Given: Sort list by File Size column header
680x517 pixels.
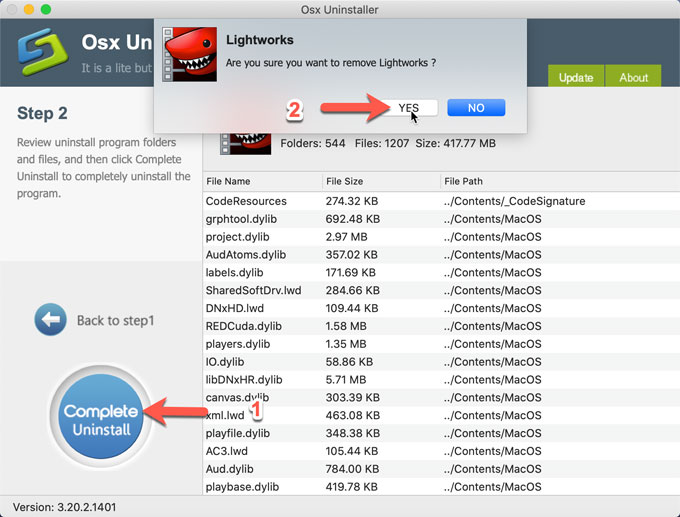Looking at the screenshot, I should click(380, 181).
